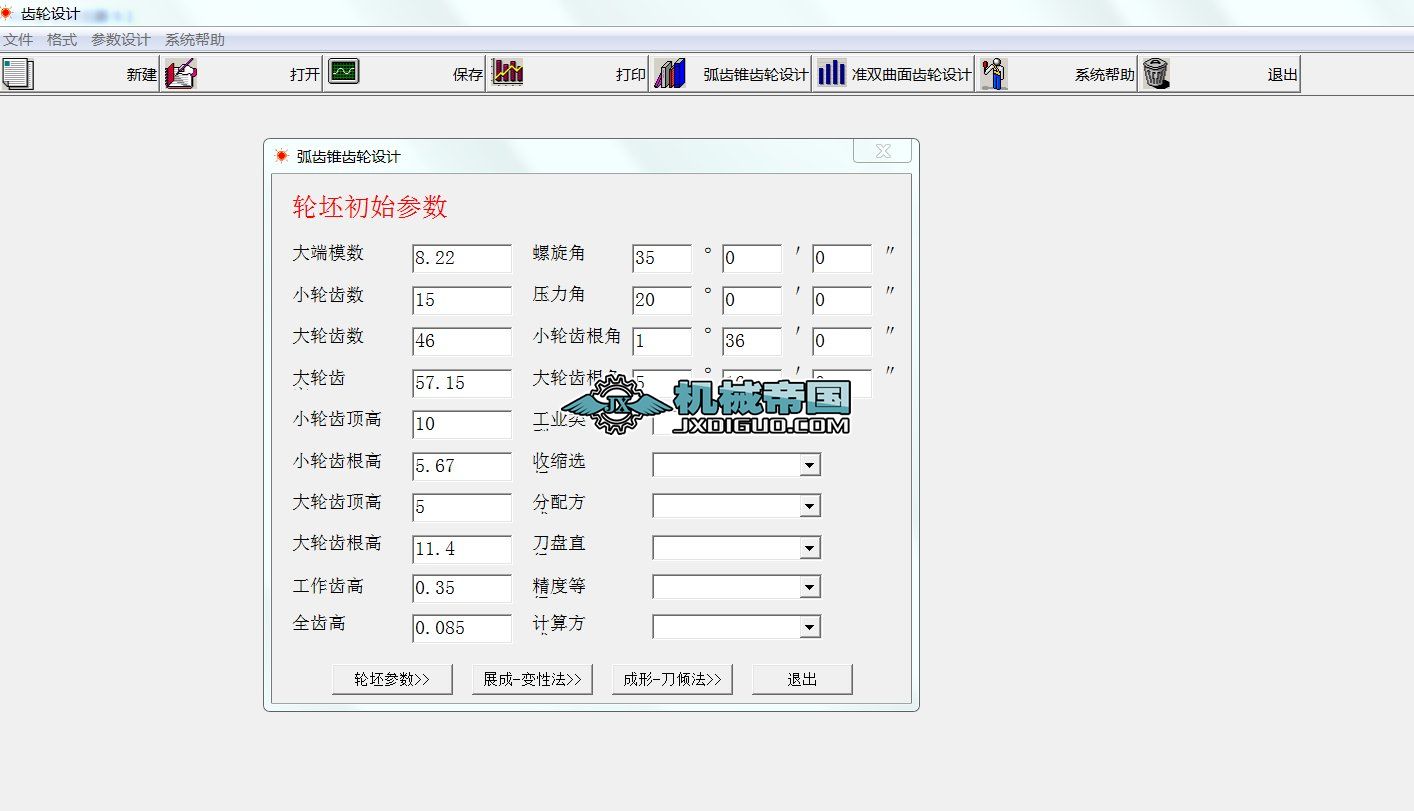1414x811 pixels.
Task: Click the 退出 (Exit) toolbar icon
Action: tap(1157, 73)
